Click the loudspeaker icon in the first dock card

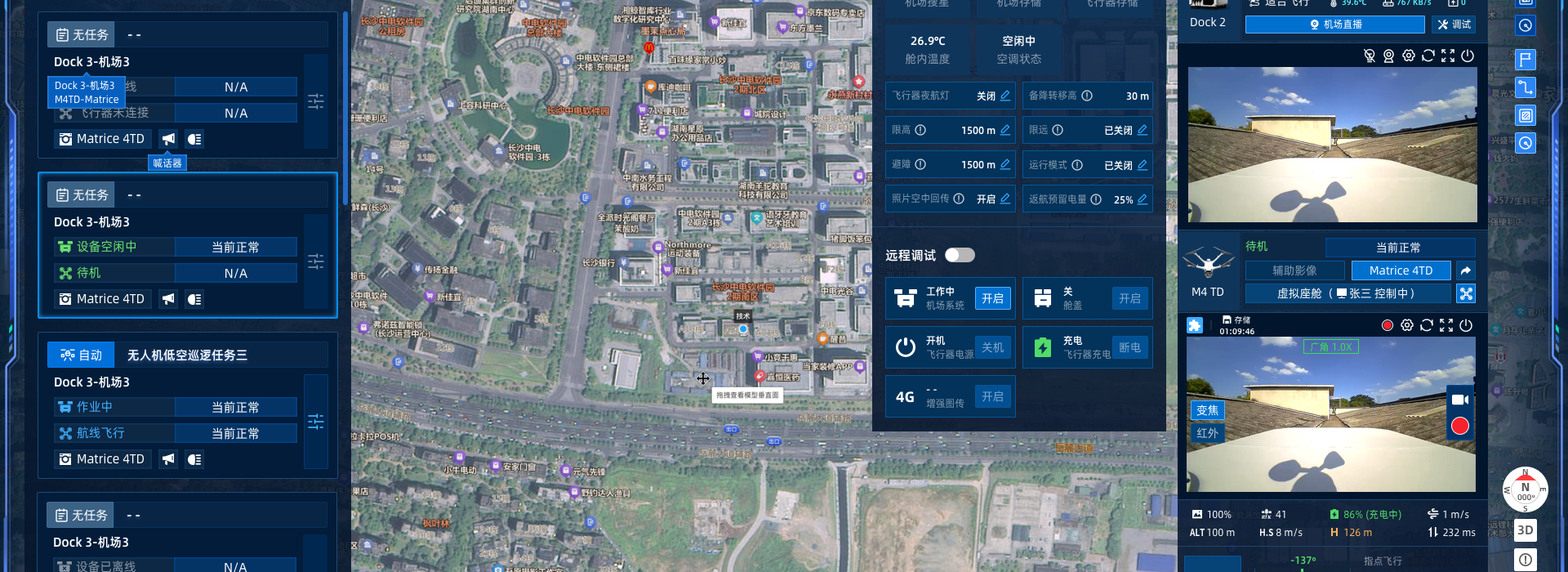tap(168, 139)
